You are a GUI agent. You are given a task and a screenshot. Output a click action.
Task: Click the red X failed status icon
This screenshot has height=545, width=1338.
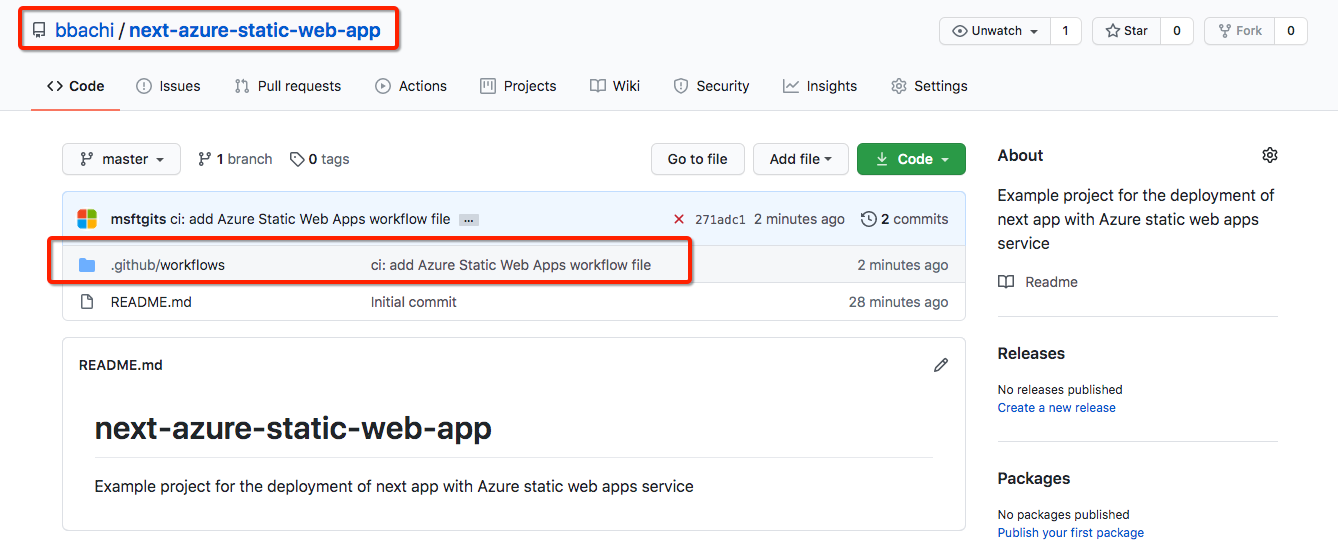click(679, 219)
